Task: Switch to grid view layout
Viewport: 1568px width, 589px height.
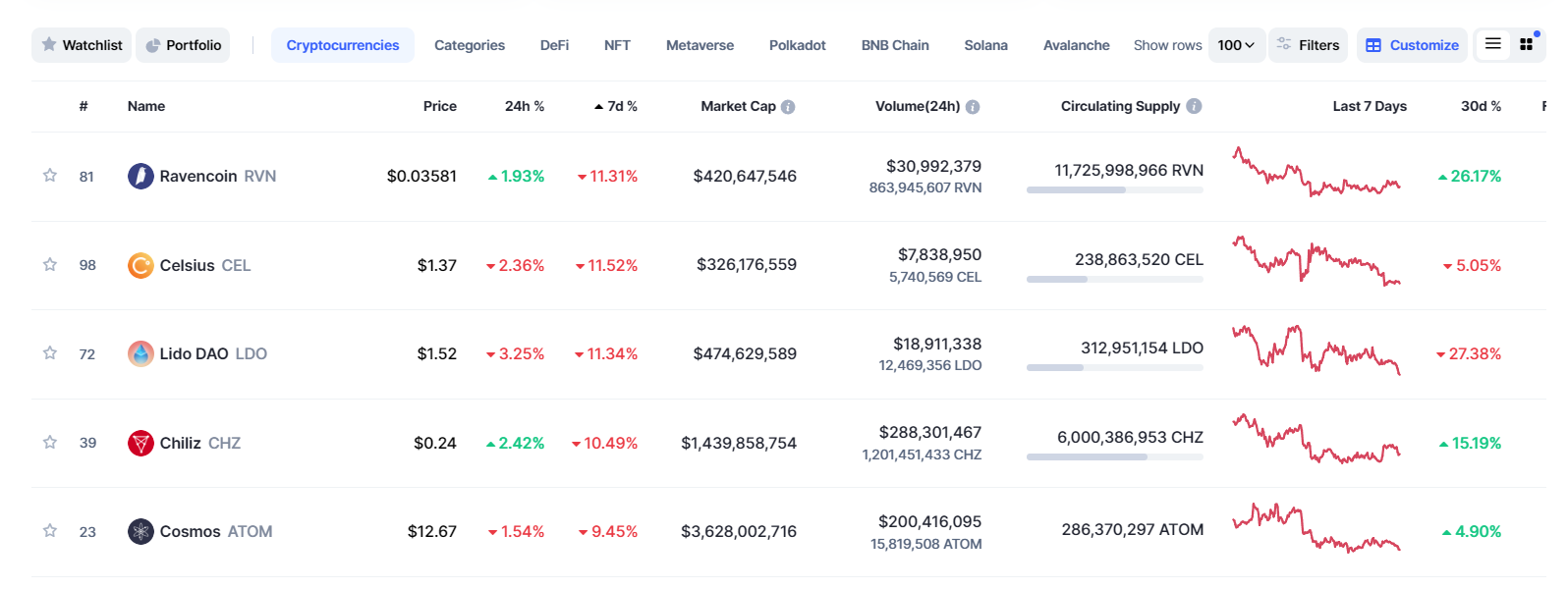Action: click(x=1526, y=44)
